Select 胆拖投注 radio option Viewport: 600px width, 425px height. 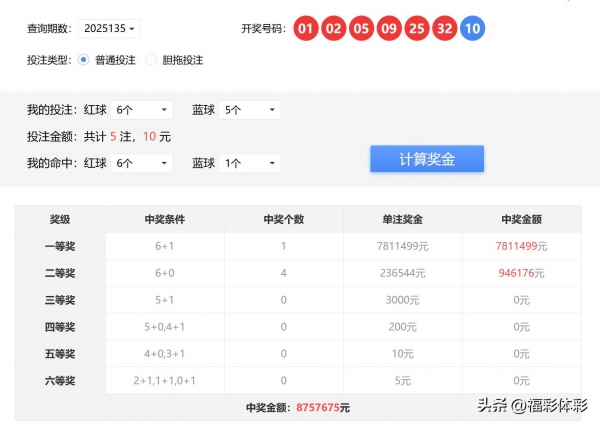pyautogui.click(x=152, y=60)
